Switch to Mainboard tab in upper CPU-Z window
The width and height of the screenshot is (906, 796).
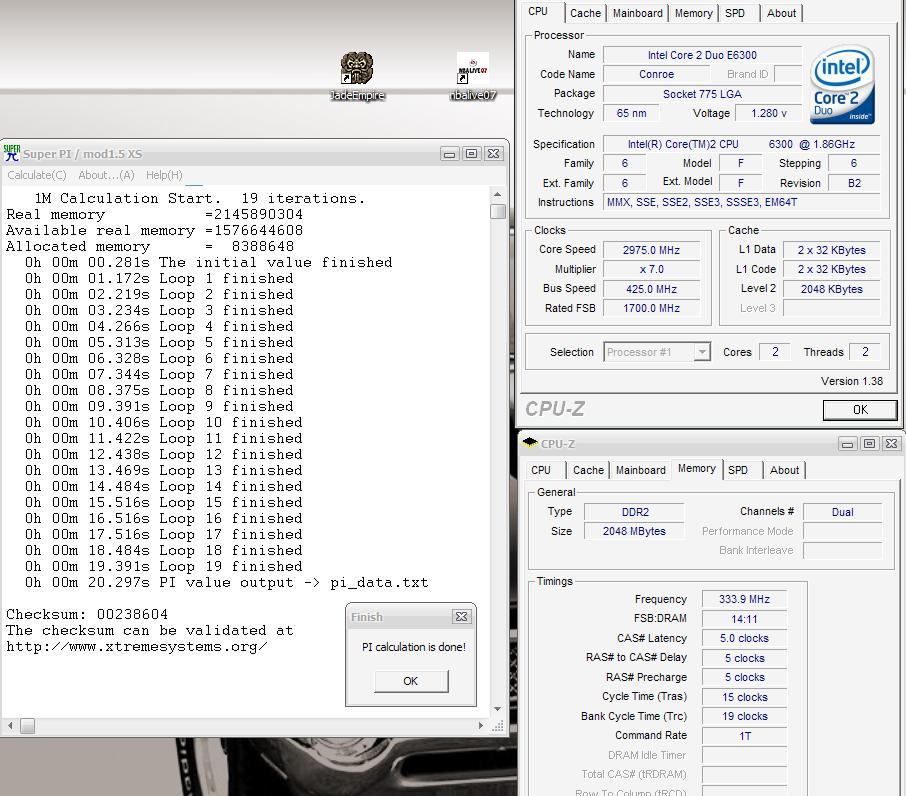(637, 13)
